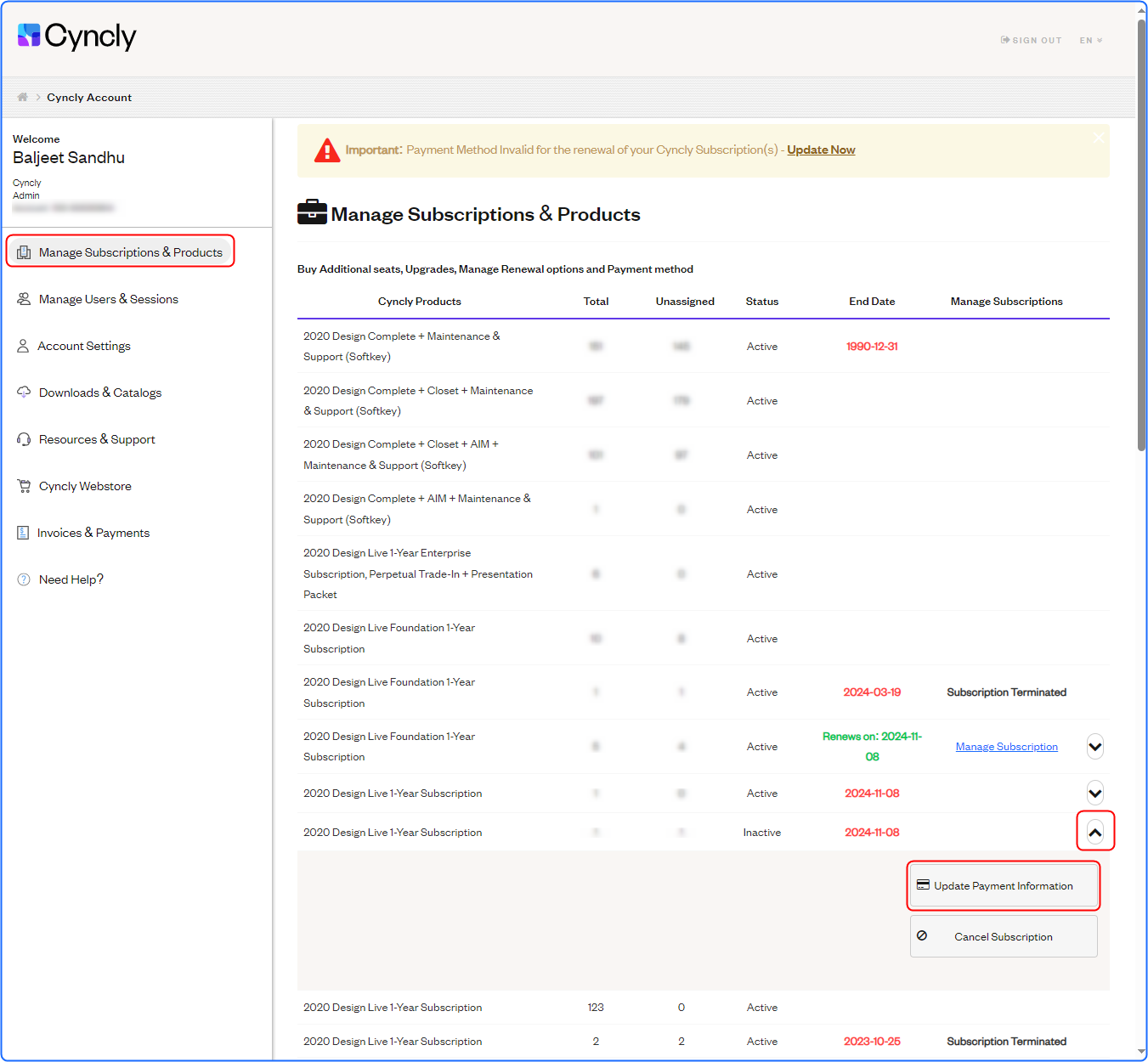Click the Manage Subscription link
The height and width of the screenshot is (1062, 1148).
[x=1007, y=747]
